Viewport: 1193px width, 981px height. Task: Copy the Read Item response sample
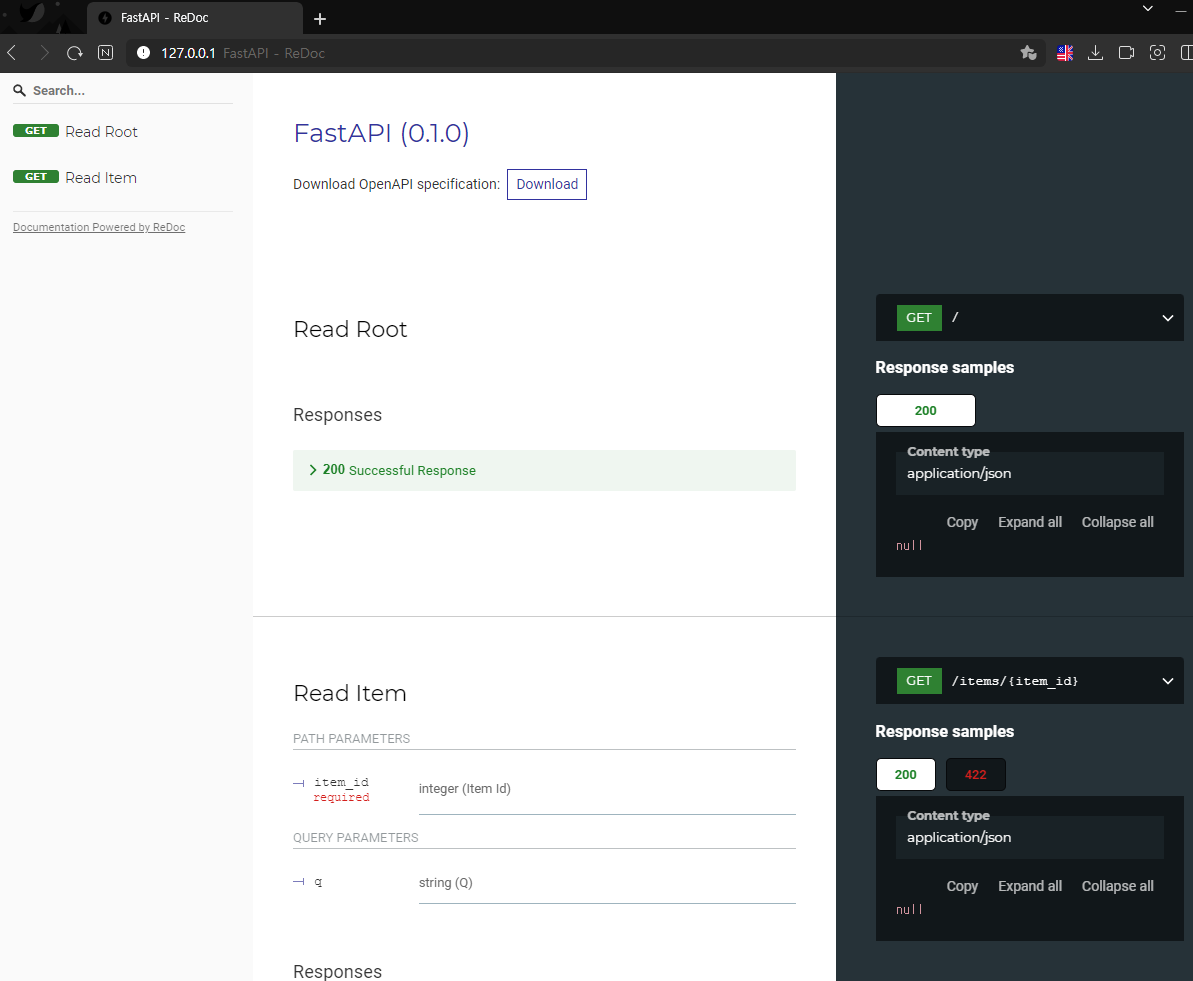click(x=962, y=886)
